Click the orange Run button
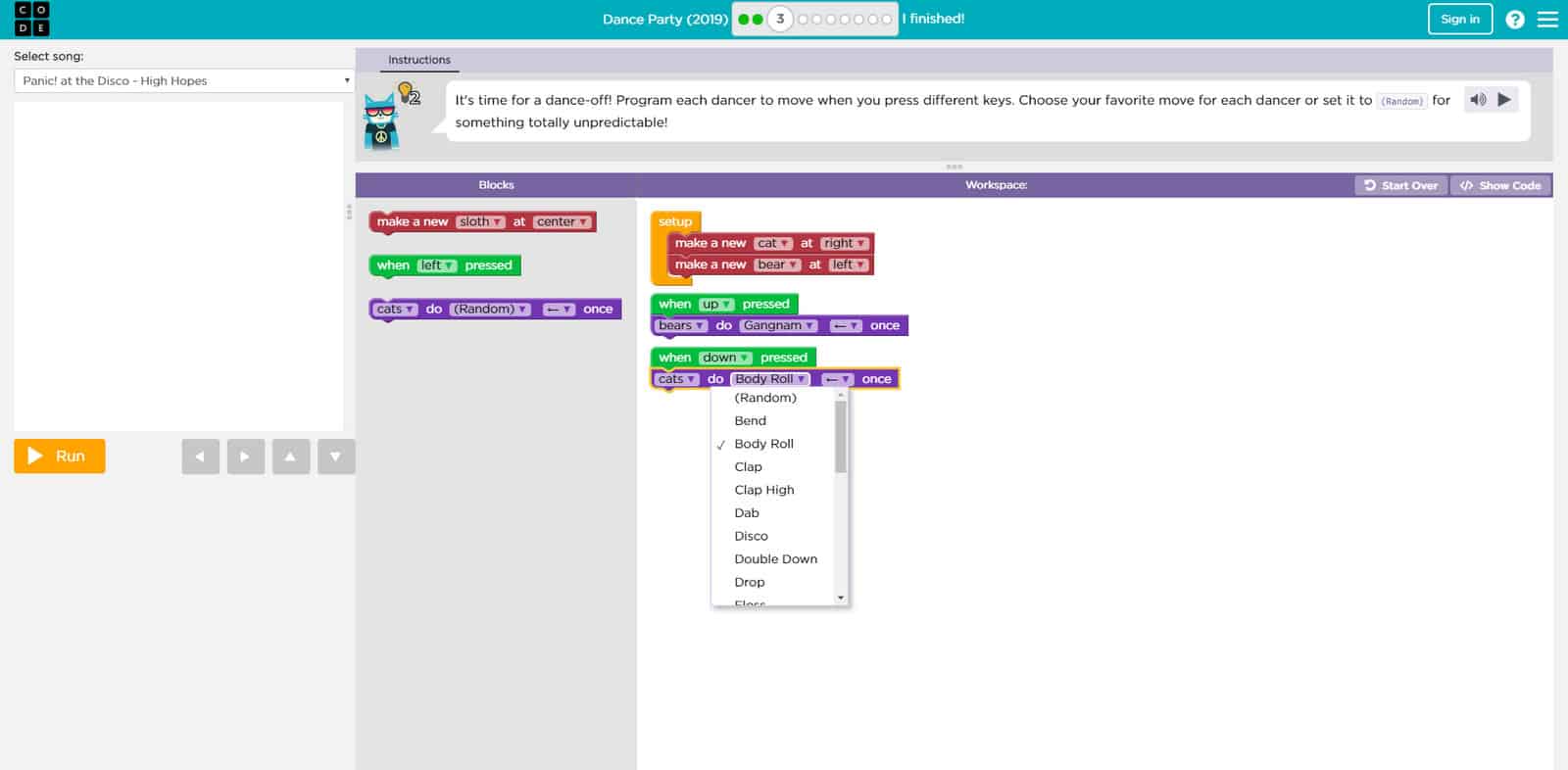 (x=60, y=456)
